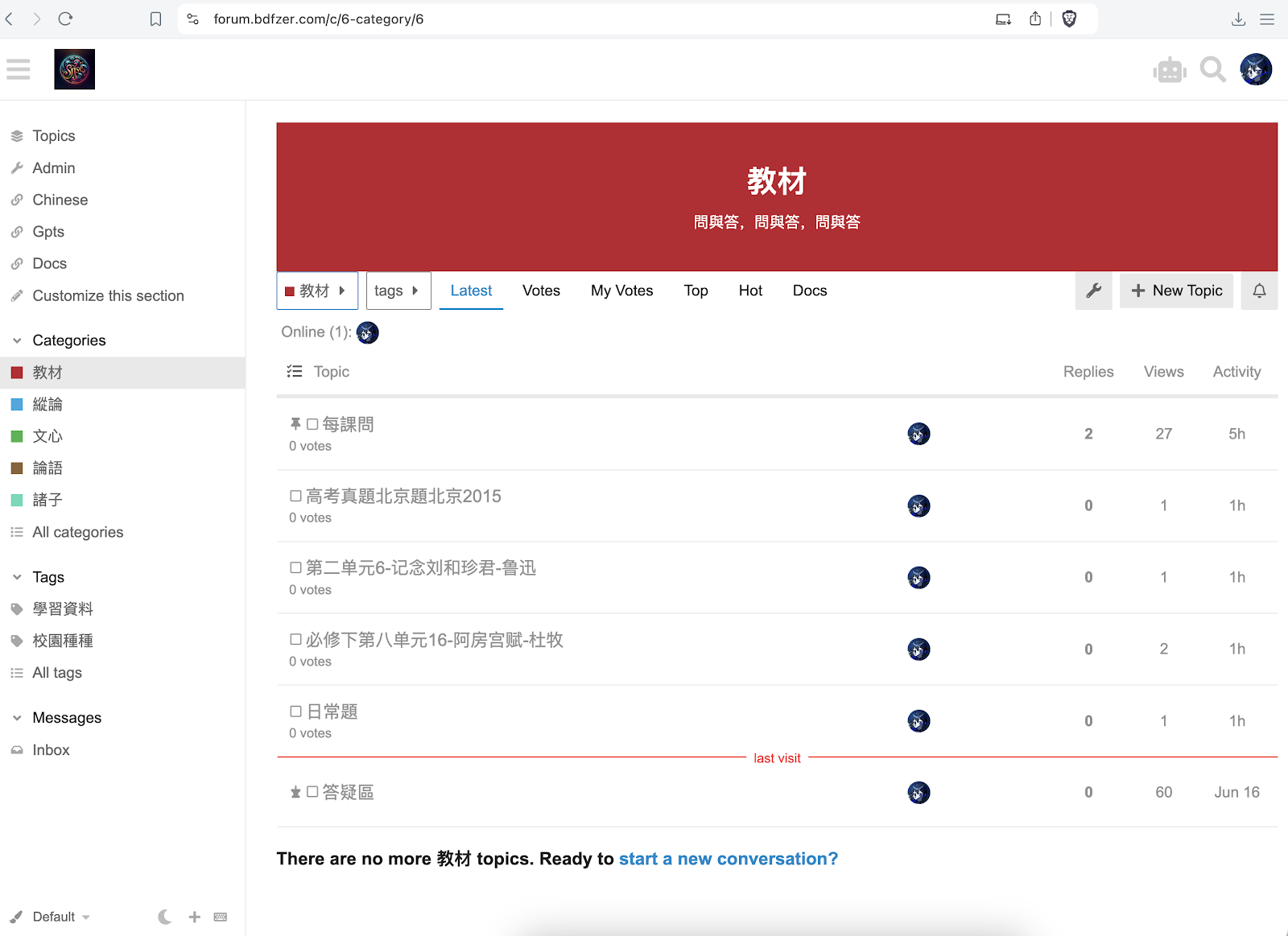The width and height of the screenshot is (1288, 936).
Task: Switch to the Hot tab
Action: pyautogui.click(x=750, y=291)
